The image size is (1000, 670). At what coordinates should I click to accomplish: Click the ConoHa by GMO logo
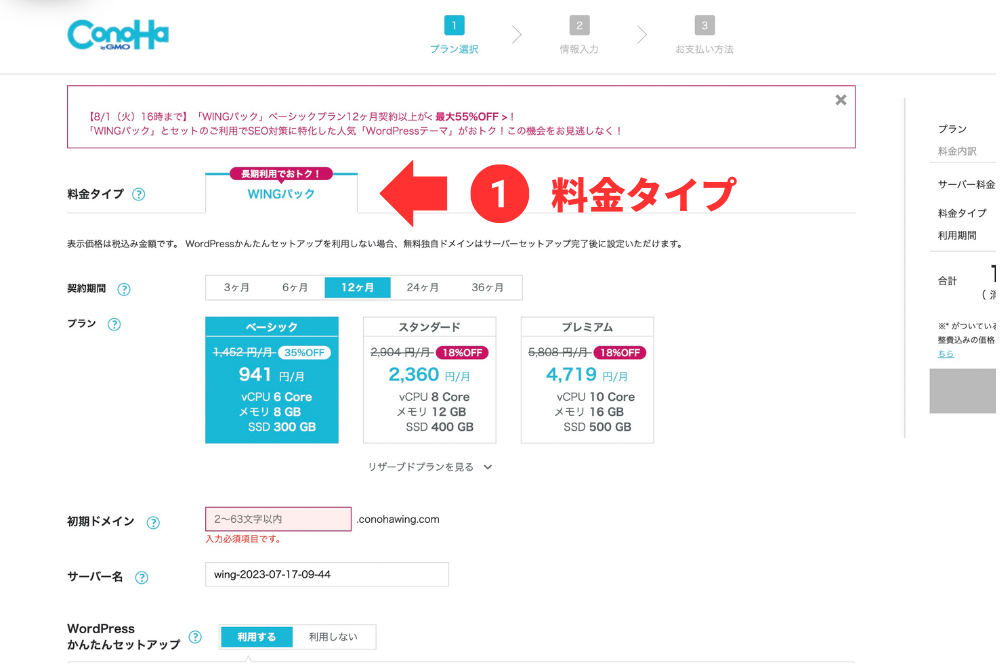(118, 35)
